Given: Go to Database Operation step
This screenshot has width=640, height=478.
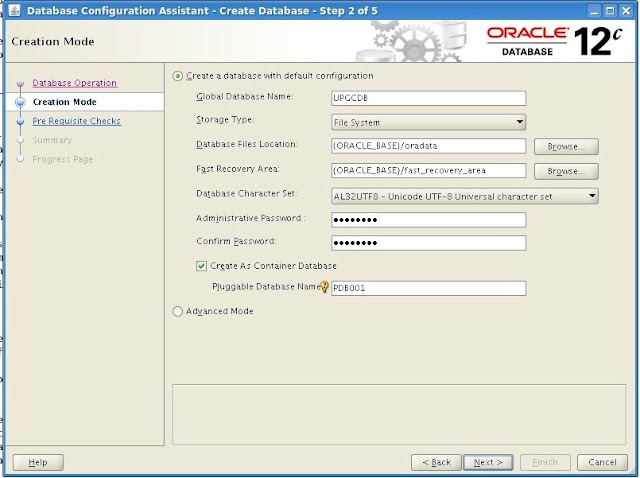Looking at the screenshot, I should (75, 83).
